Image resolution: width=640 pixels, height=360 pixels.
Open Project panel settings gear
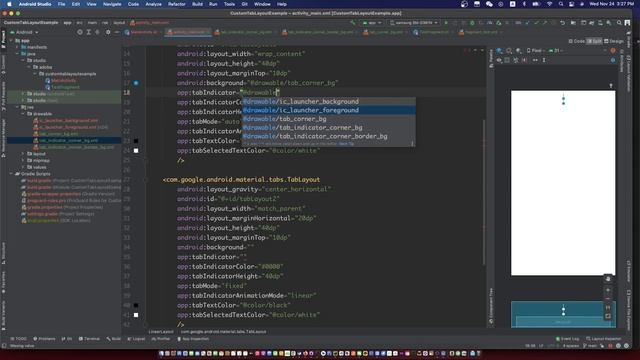tap(108, 32)
